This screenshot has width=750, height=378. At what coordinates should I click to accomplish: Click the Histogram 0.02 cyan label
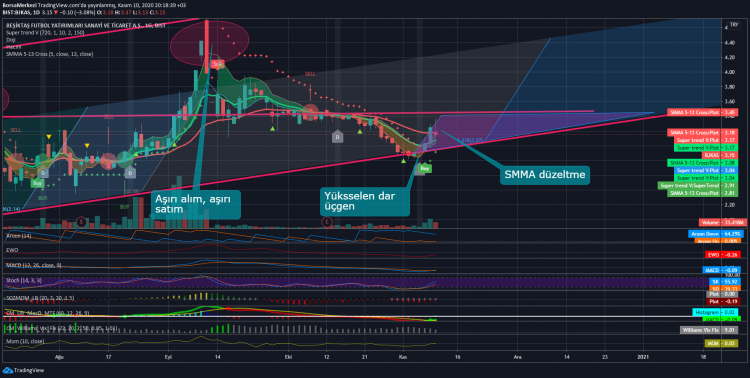coord(716,312)
